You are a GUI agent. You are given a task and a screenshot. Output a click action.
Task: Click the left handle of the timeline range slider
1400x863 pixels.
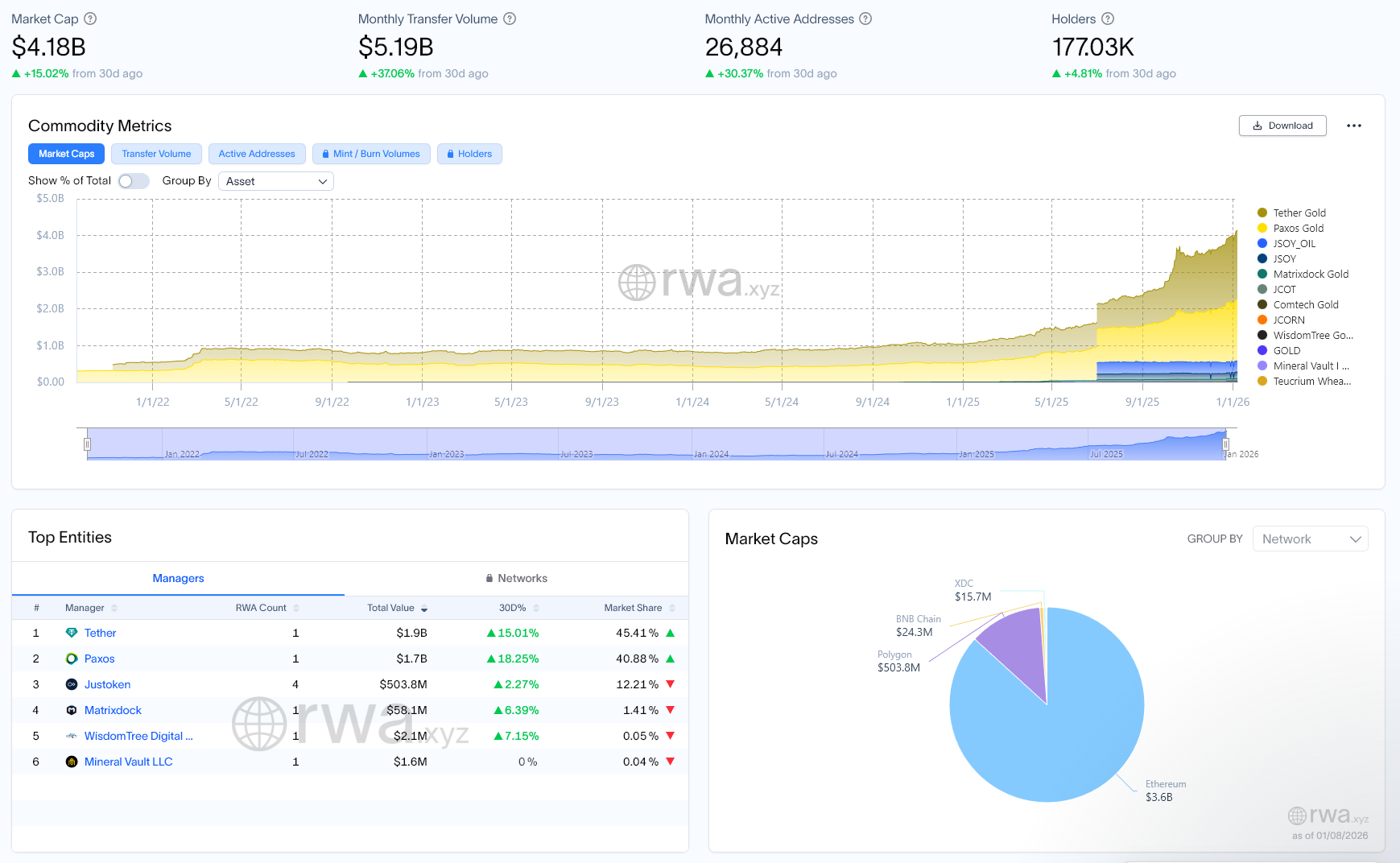tap(87, 444)
